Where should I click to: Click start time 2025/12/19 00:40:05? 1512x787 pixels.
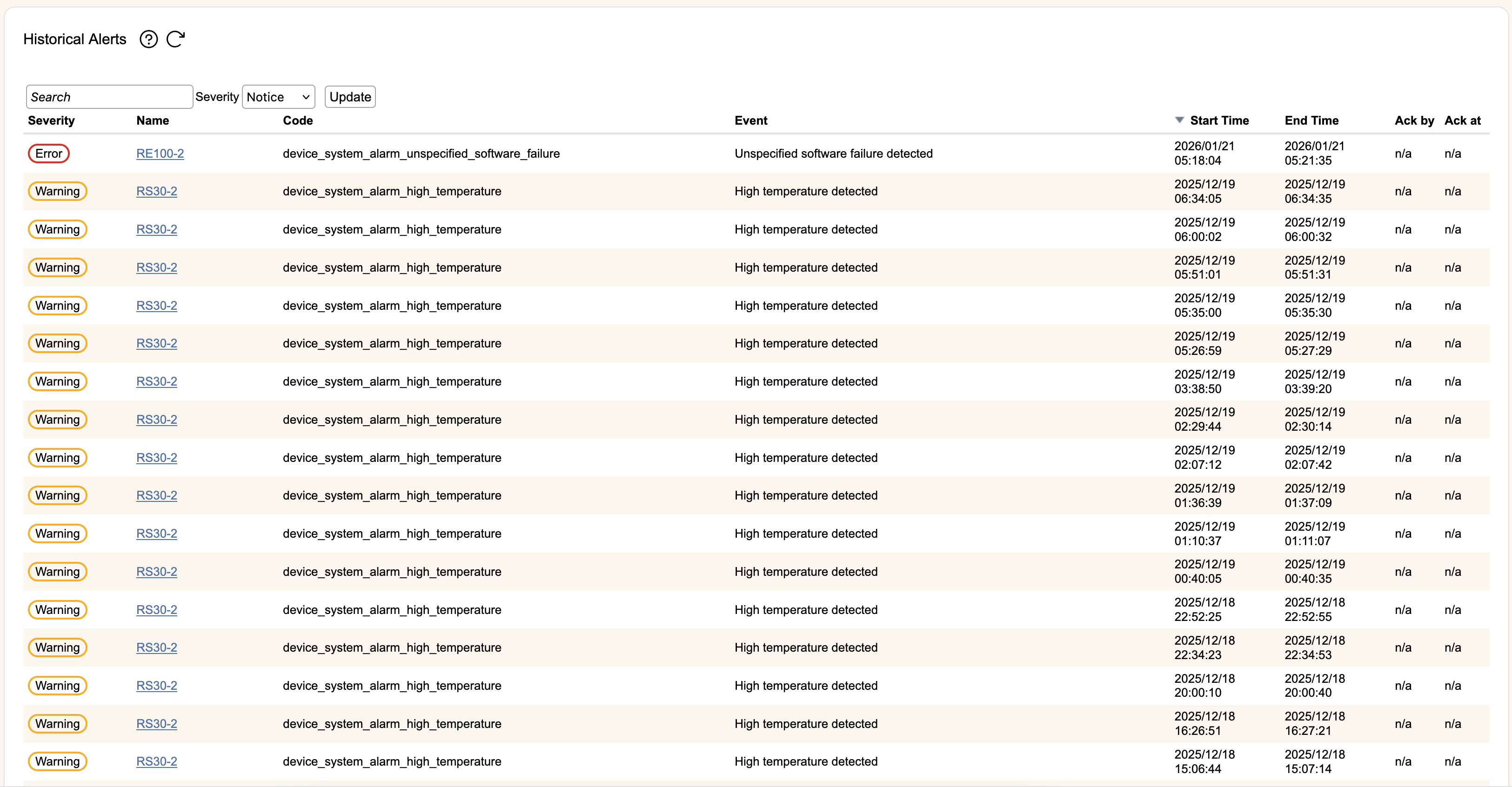coord(1204,571)
